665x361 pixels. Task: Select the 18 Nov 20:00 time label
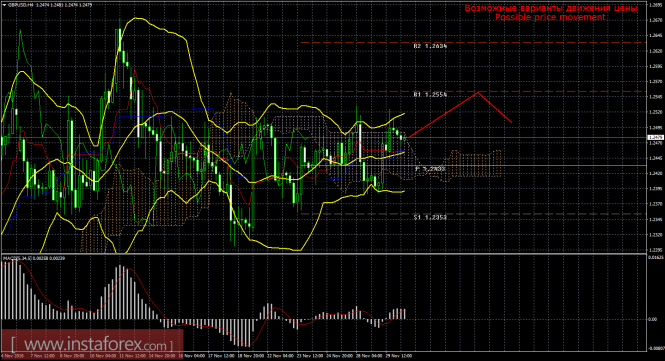(x=251, y=356)
